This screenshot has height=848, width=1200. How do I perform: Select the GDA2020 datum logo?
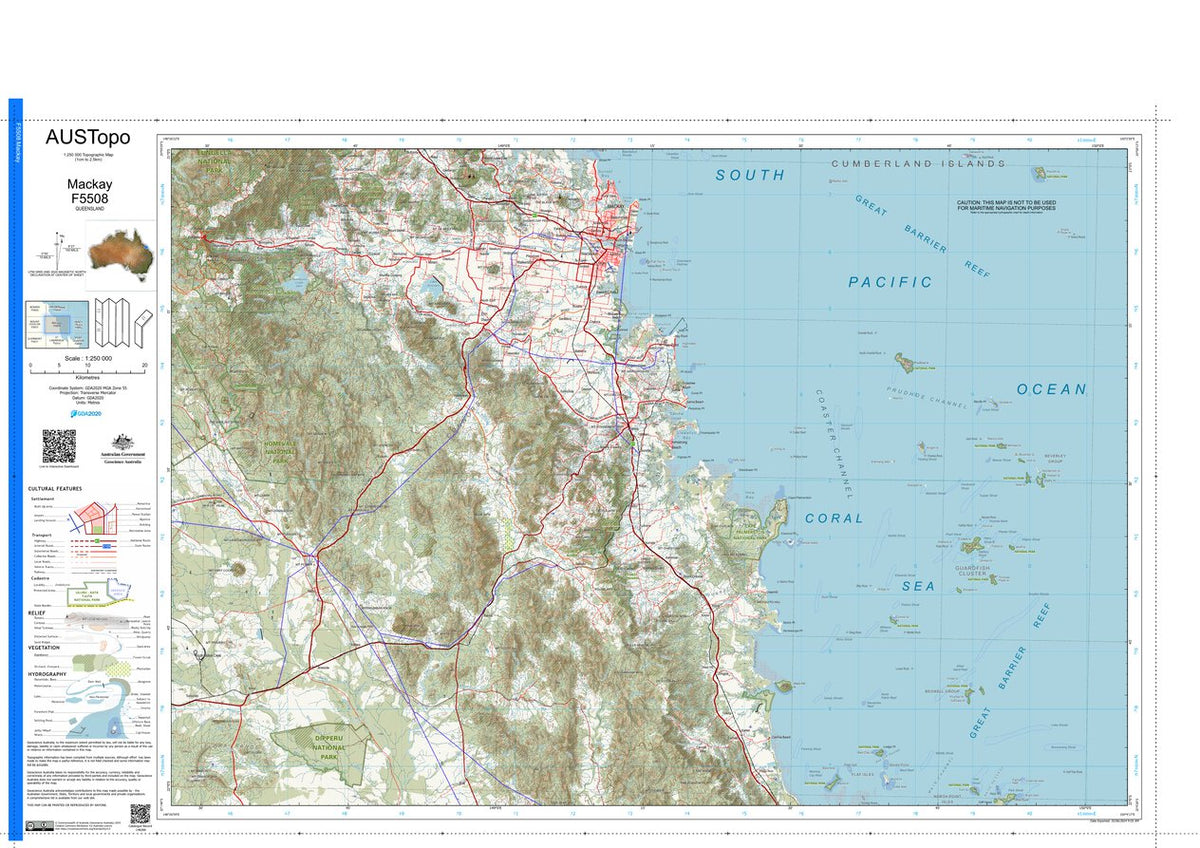88,413
